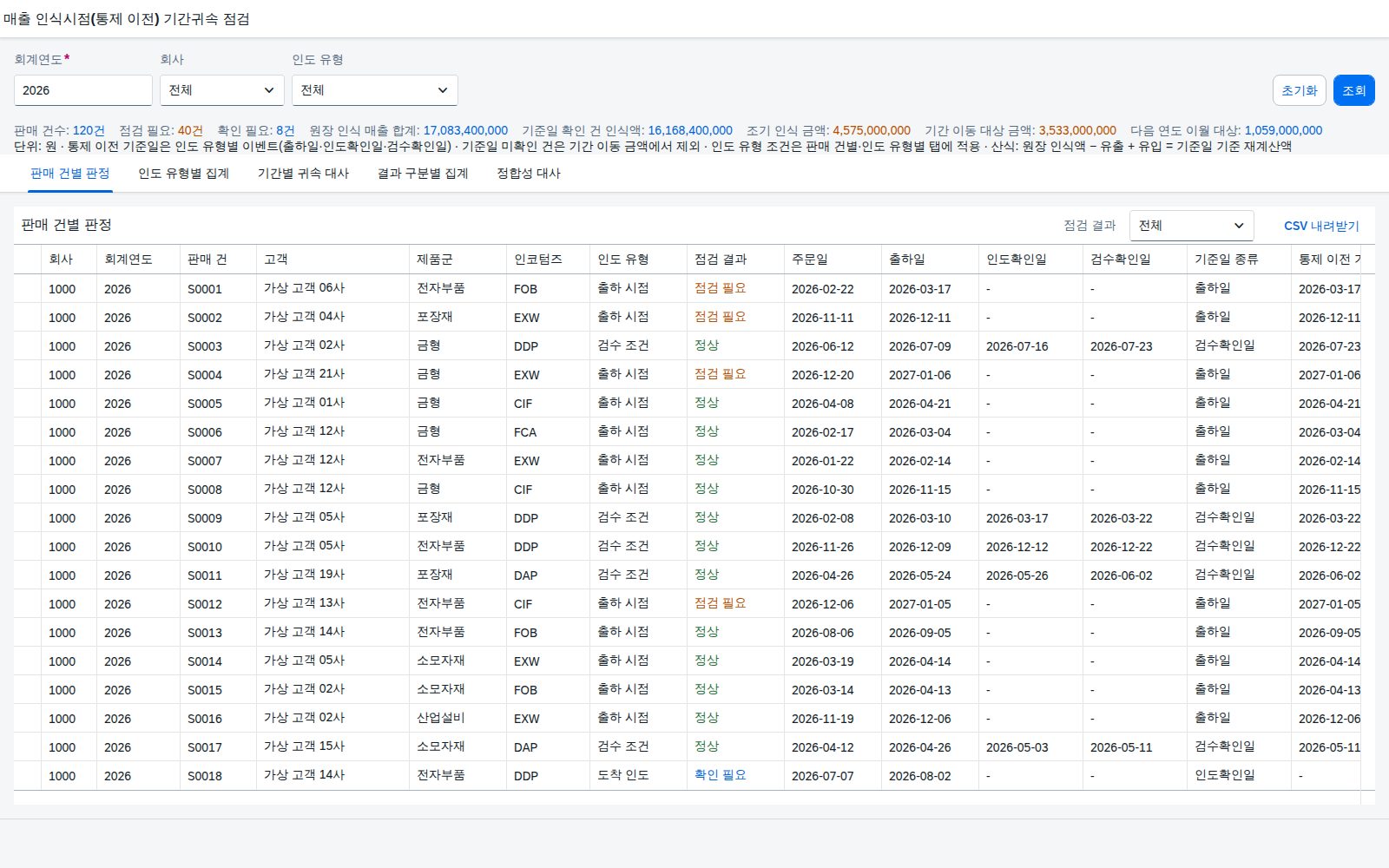
Task: Click the 1,059,000,000 다음 연도 이월 value
Action: coord(1283,130)
